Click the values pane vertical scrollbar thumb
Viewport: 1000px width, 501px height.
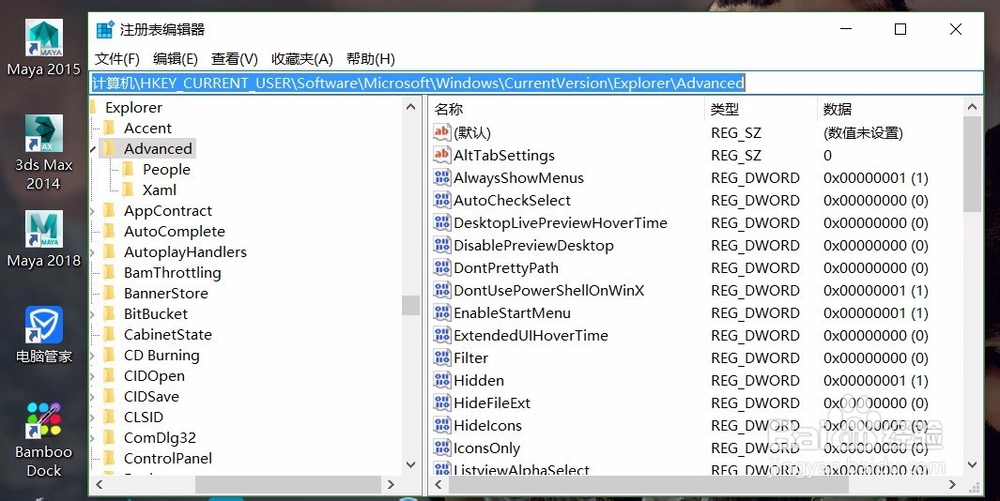click(972, 164)
